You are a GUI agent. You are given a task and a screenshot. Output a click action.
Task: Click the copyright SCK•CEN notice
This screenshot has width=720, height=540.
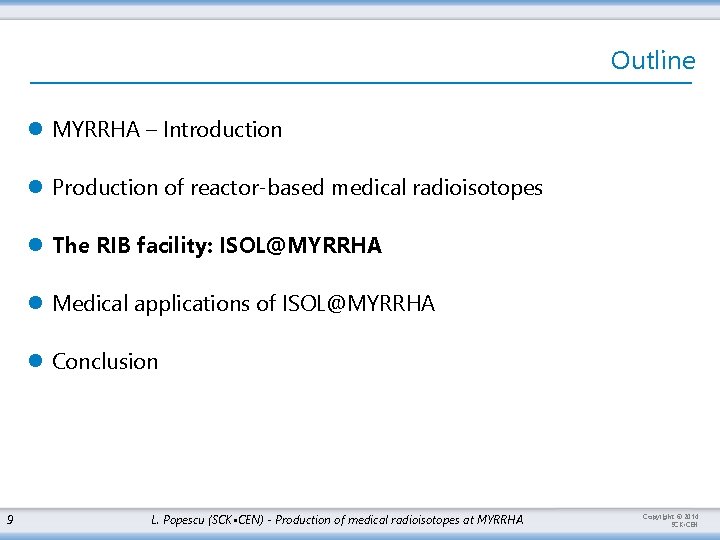[670, 520]
